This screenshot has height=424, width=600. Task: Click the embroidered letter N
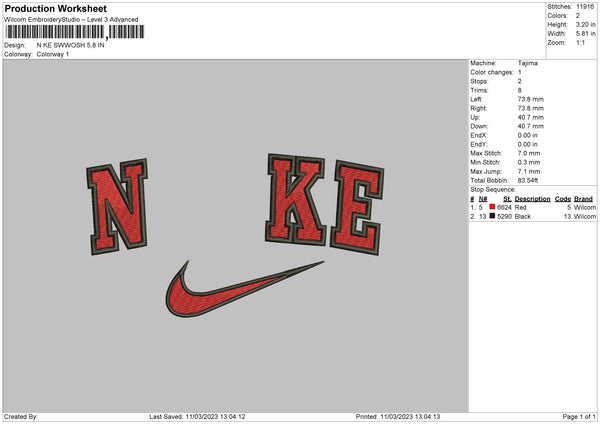[x=117, y=207]
